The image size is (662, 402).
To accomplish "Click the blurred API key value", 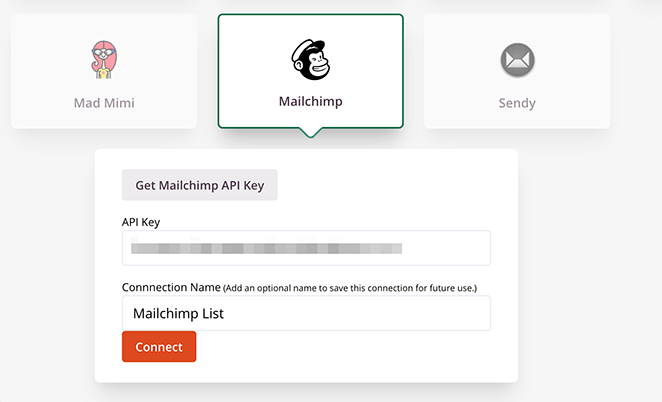I will [266, 248].
